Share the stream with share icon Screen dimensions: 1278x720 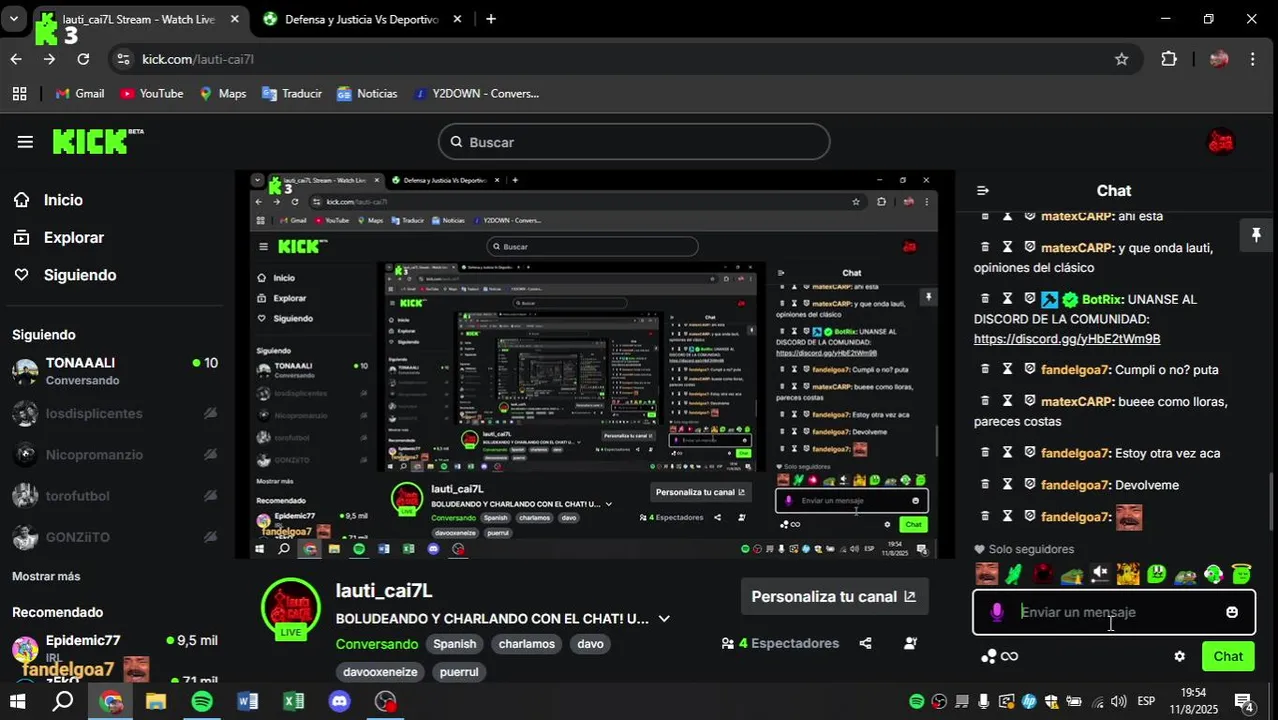(x=866, y=644)
